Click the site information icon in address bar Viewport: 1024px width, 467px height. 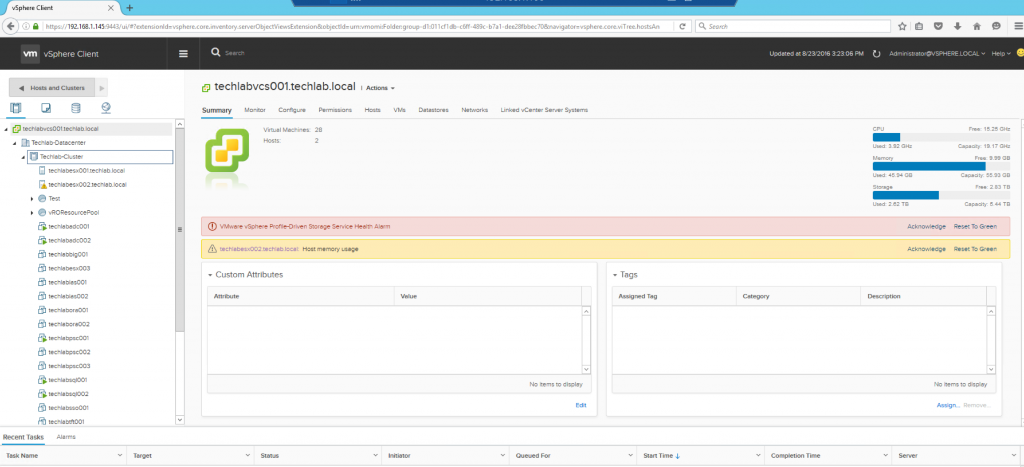tap(27, 27)
